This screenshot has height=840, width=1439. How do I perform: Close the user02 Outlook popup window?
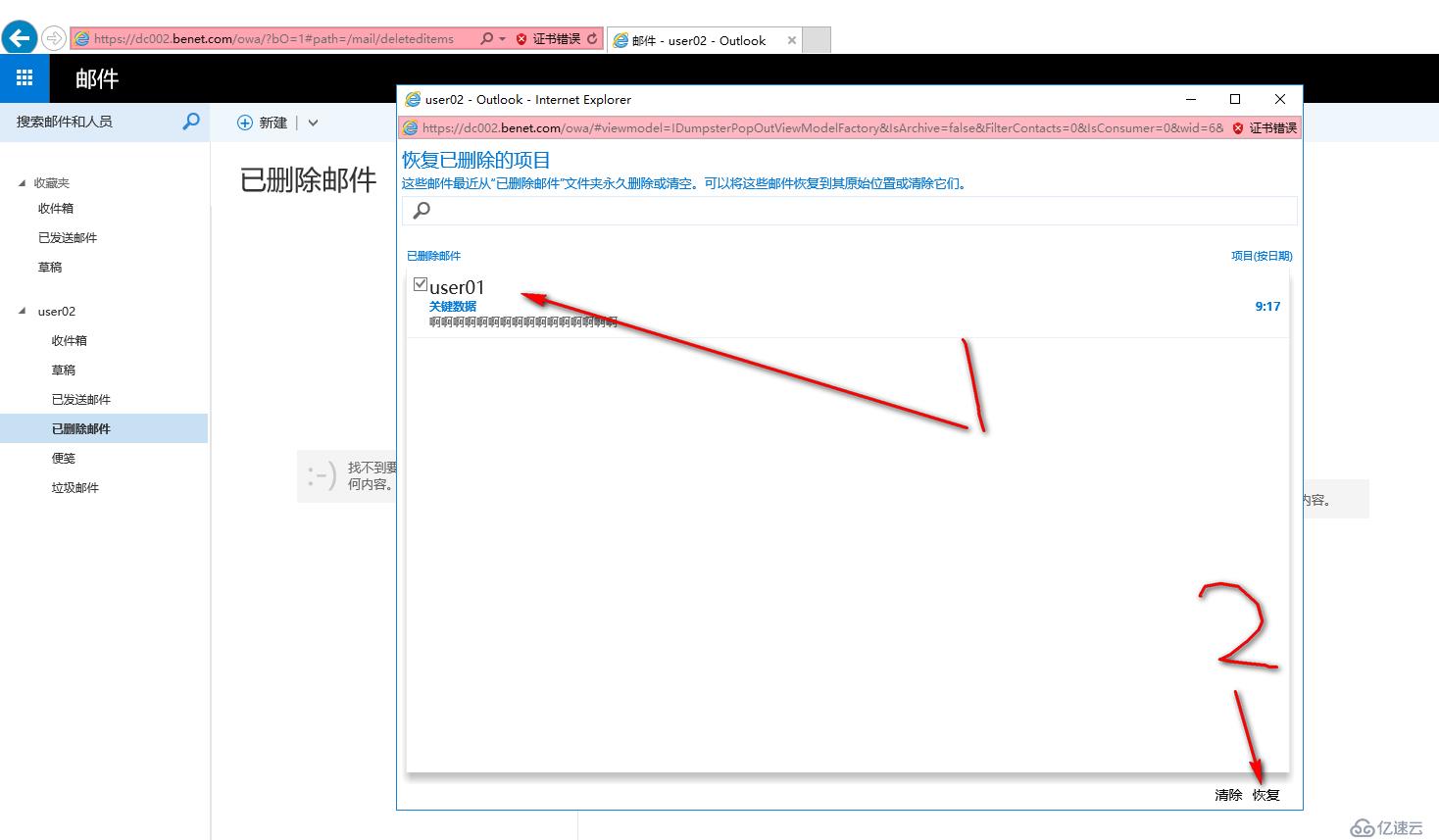1279,99
